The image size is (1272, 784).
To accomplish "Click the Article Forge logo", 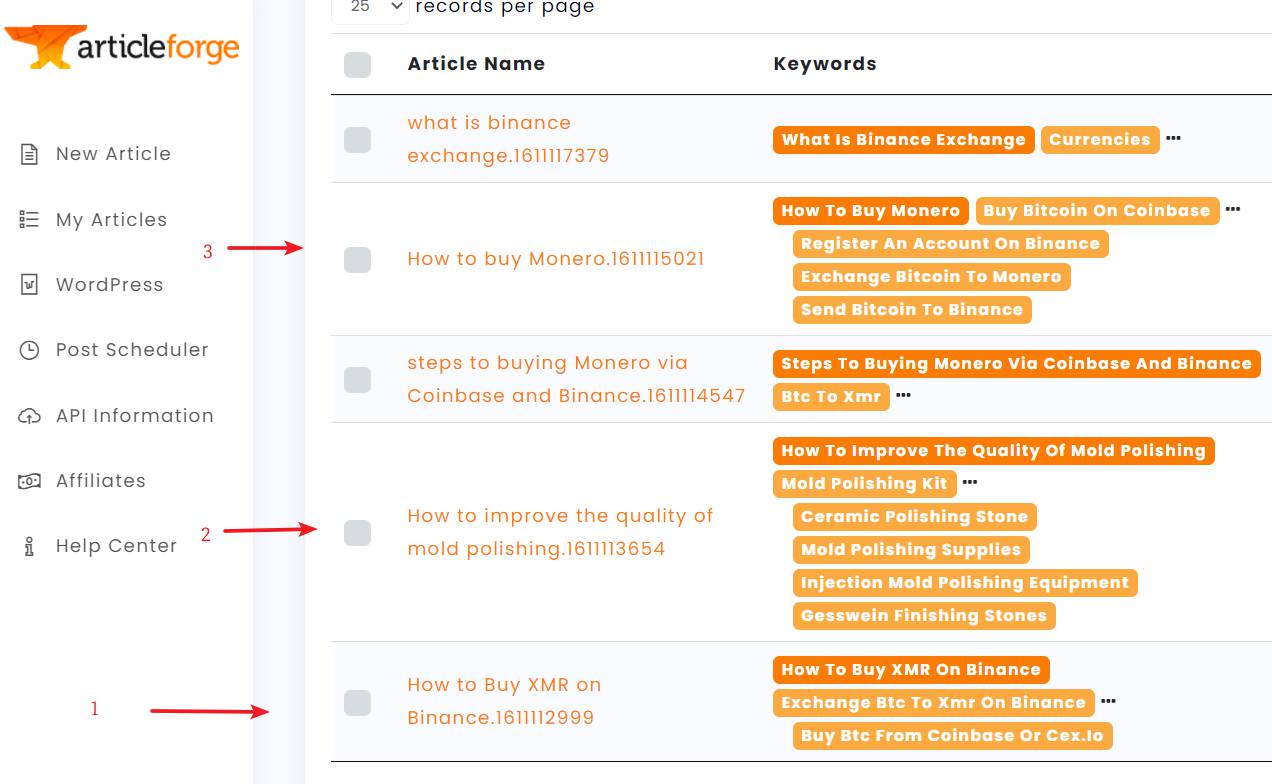I will (122, 47).
